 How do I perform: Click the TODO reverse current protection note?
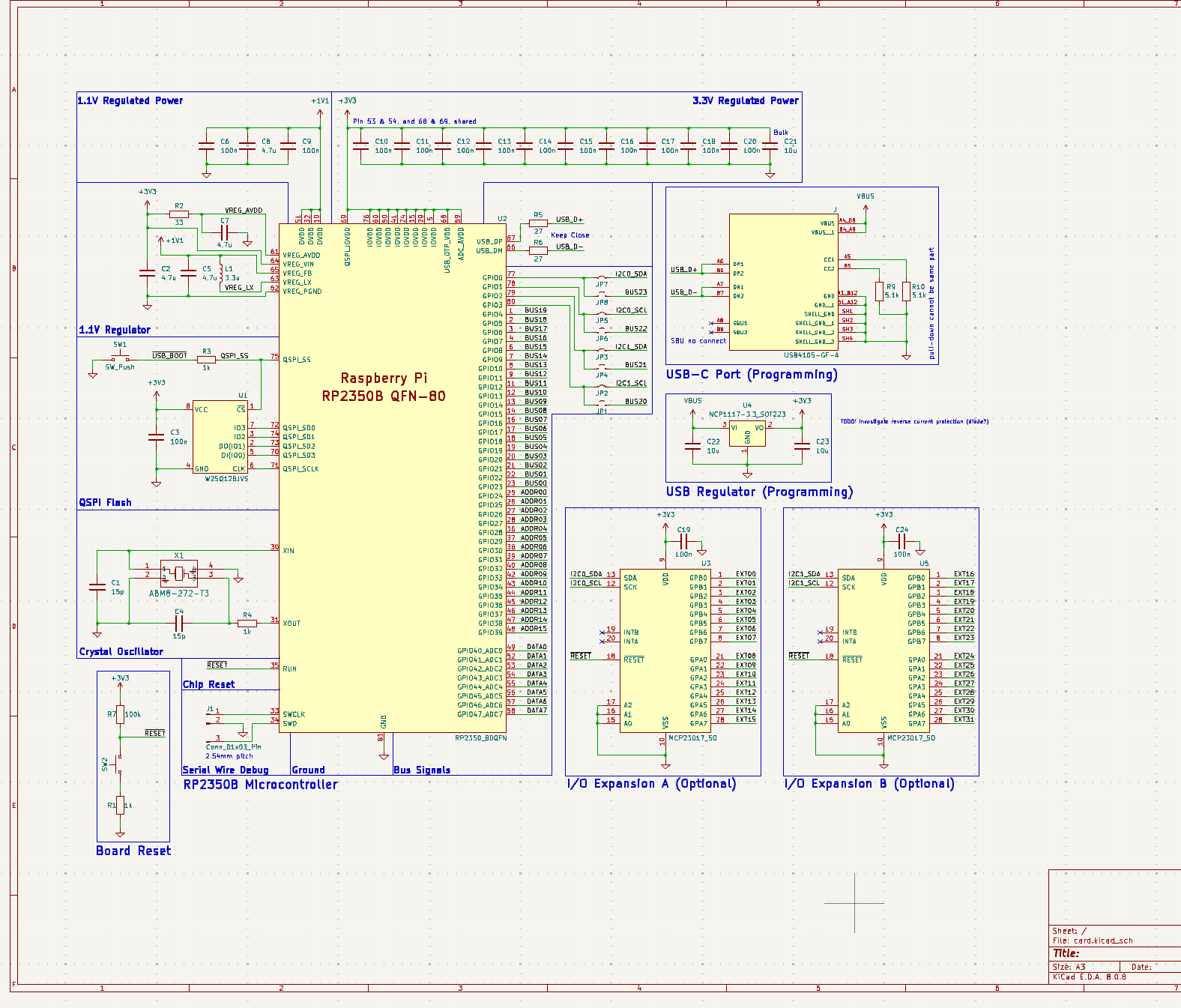coord(913,421)
